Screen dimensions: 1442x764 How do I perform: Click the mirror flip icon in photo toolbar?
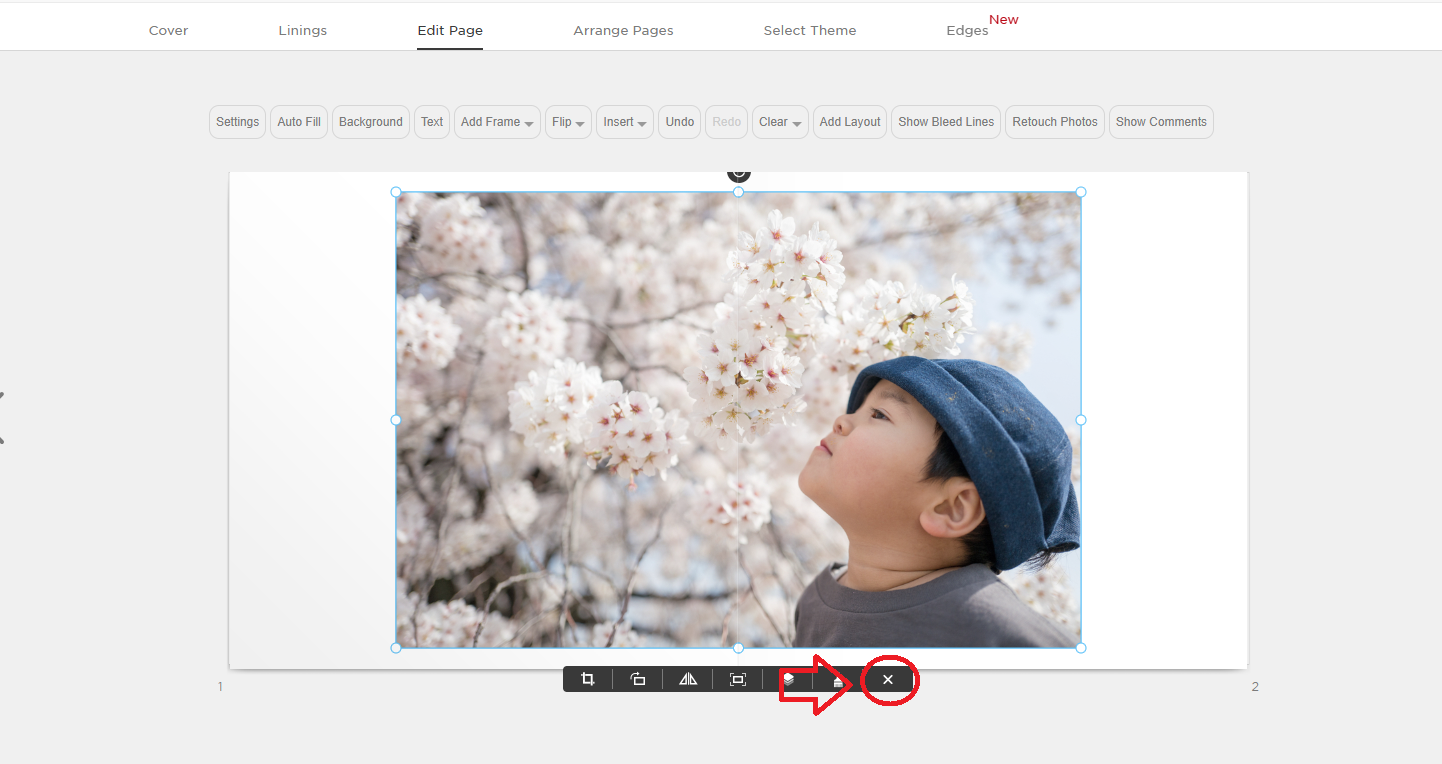pos(688,680)
